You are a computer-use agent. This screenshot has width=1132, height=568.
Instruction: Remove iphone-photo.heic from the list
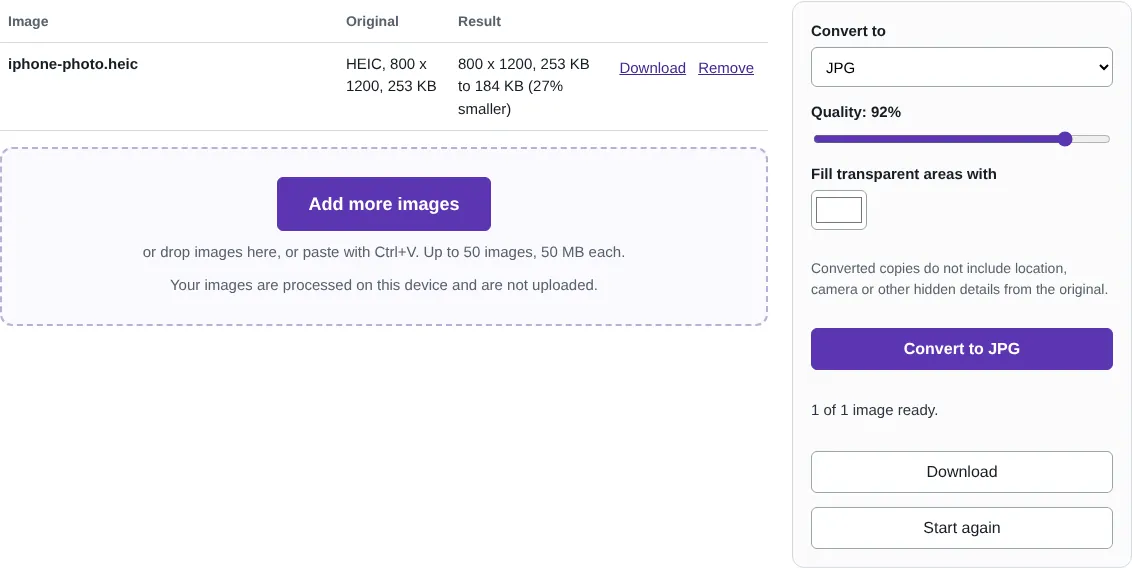click(726, 68)
